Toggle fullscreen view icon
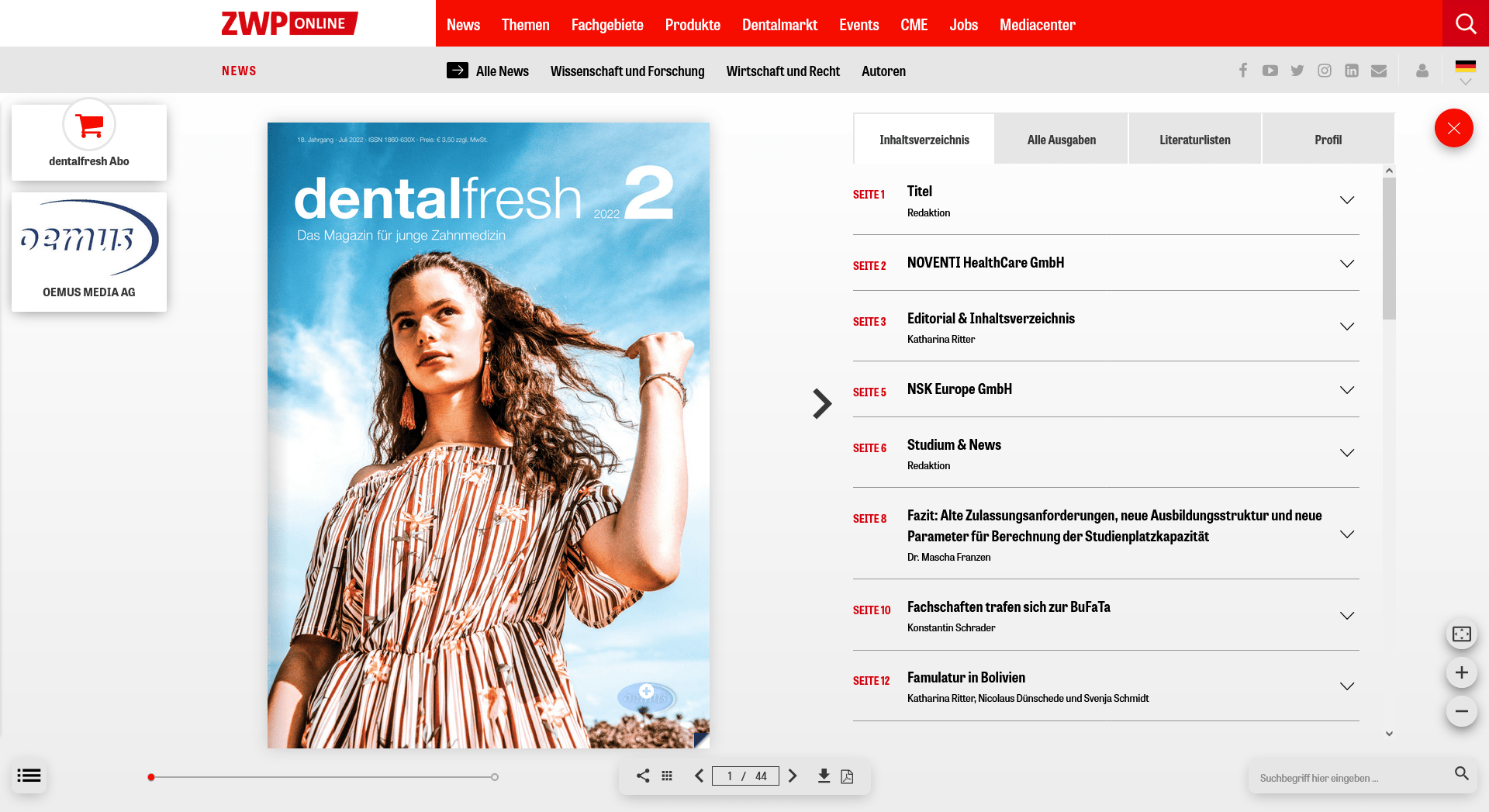1489x812 pixels. (x=1462, y=634)
